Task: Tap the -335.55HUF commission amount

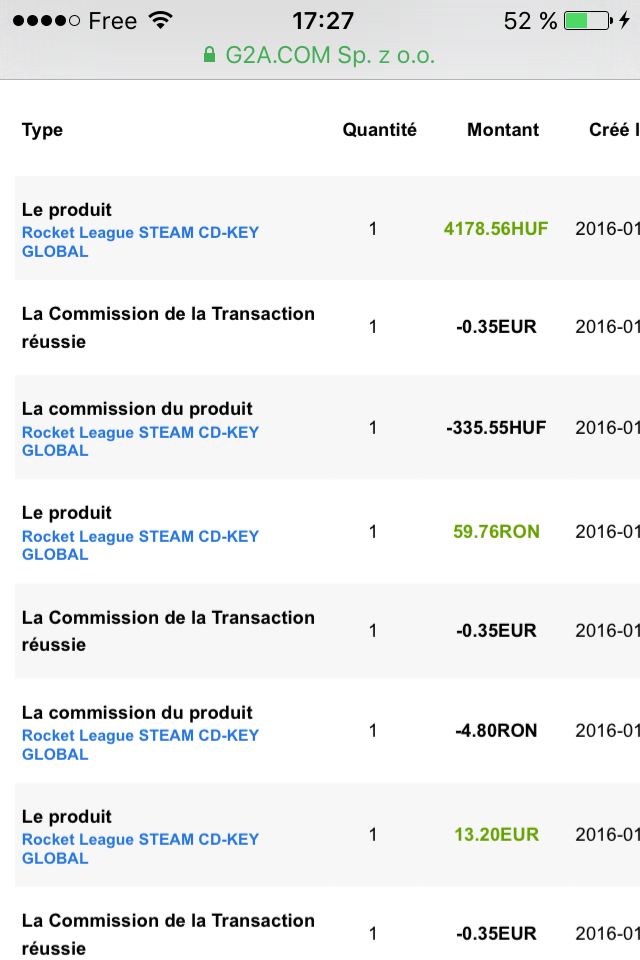Action: (496, 428)
